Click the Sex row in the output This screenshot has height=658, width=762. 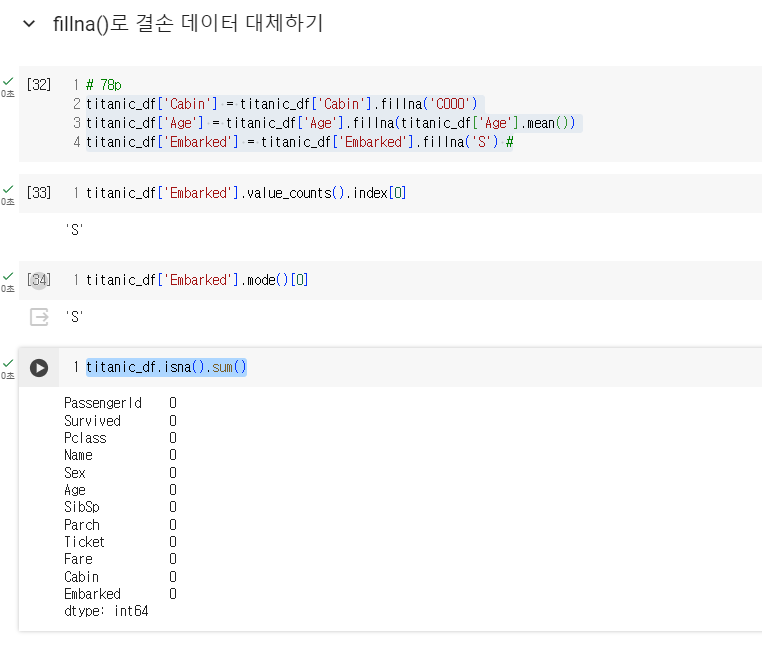point(121,473)
